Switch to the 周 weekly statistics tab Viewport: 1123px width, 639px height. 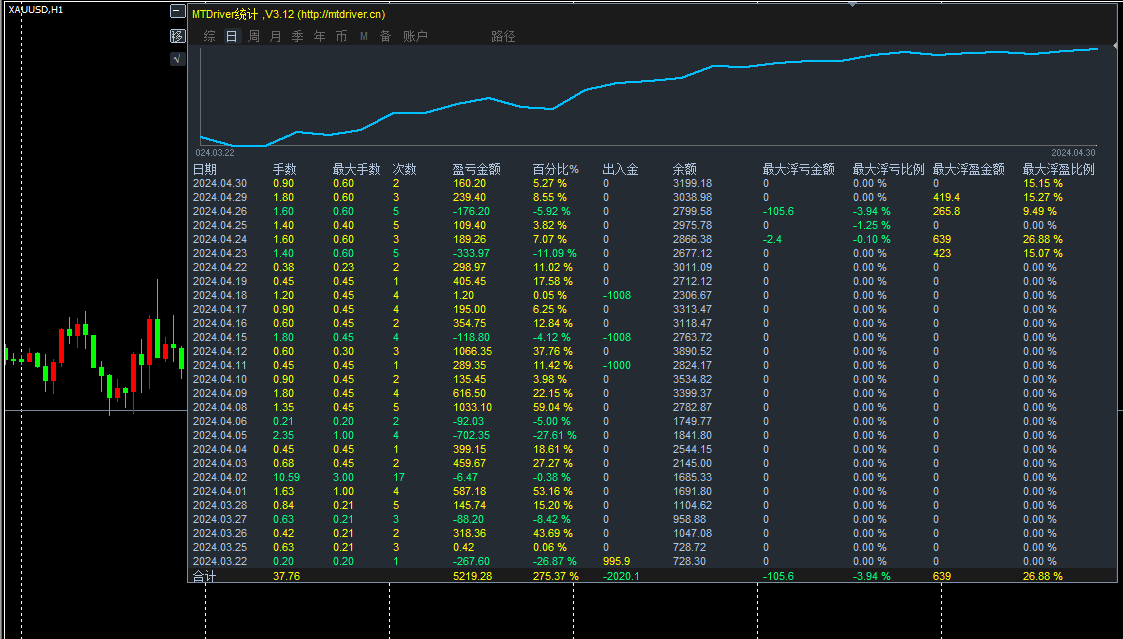coord(254,36)
